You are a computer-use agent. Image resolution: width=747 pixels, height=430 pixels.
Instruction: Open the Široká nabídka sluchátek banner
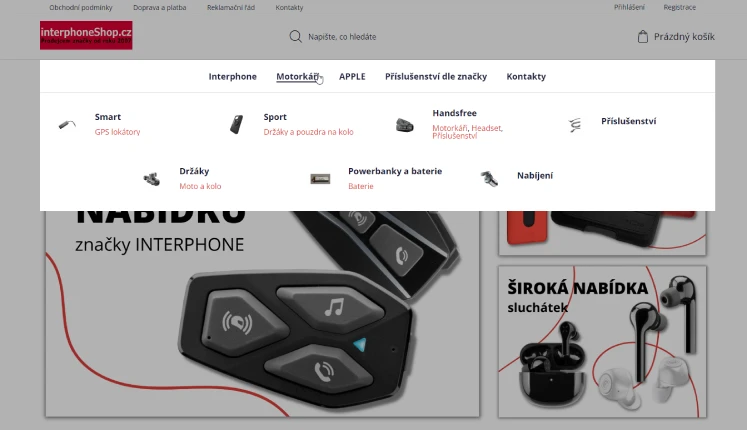coord(602,341)
